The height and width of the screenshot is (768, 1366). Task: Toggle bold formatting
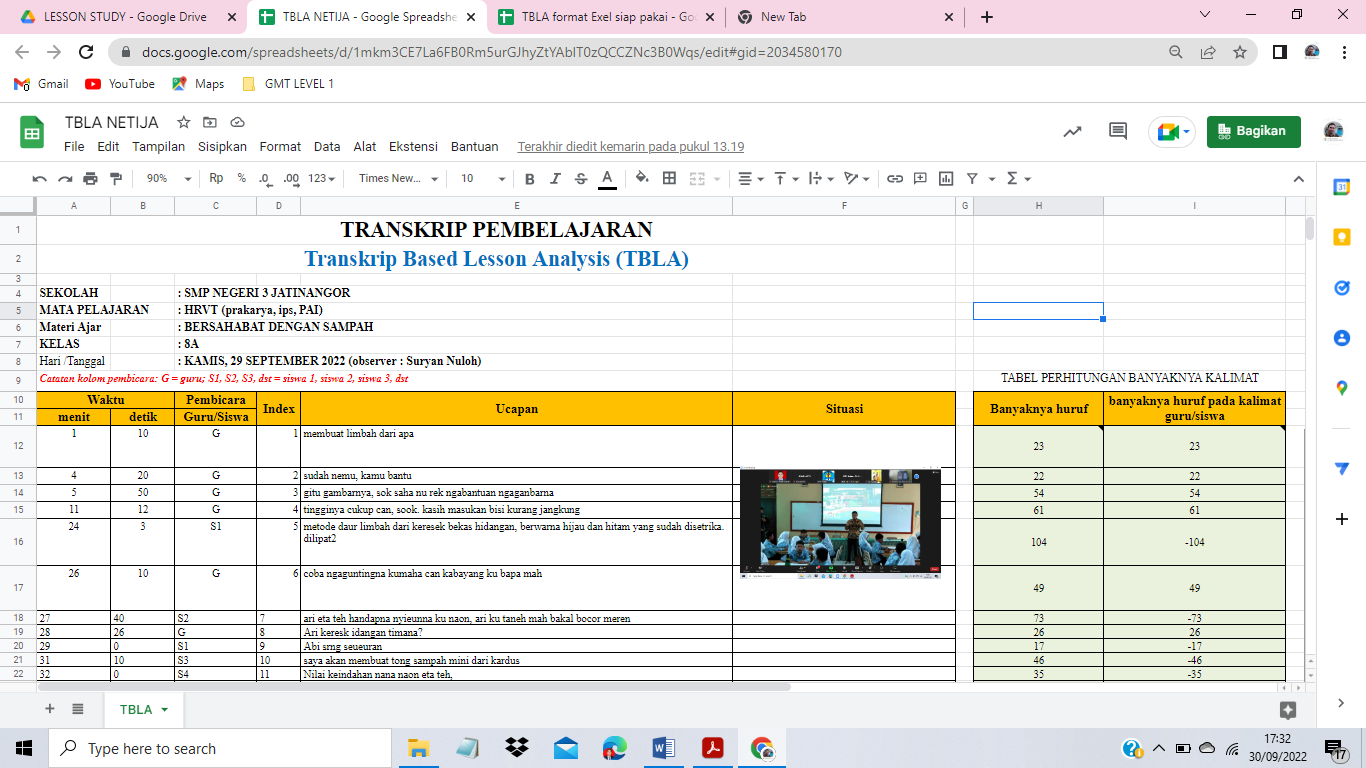coord(529,178)
